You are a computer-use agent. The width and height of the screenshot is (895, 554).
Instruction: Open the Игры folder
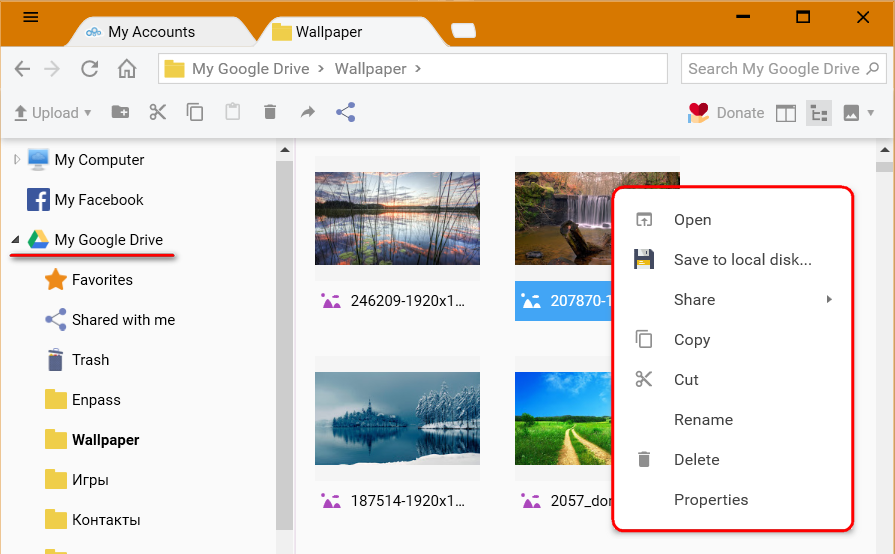pyautogui.click(x=90, y=479)
